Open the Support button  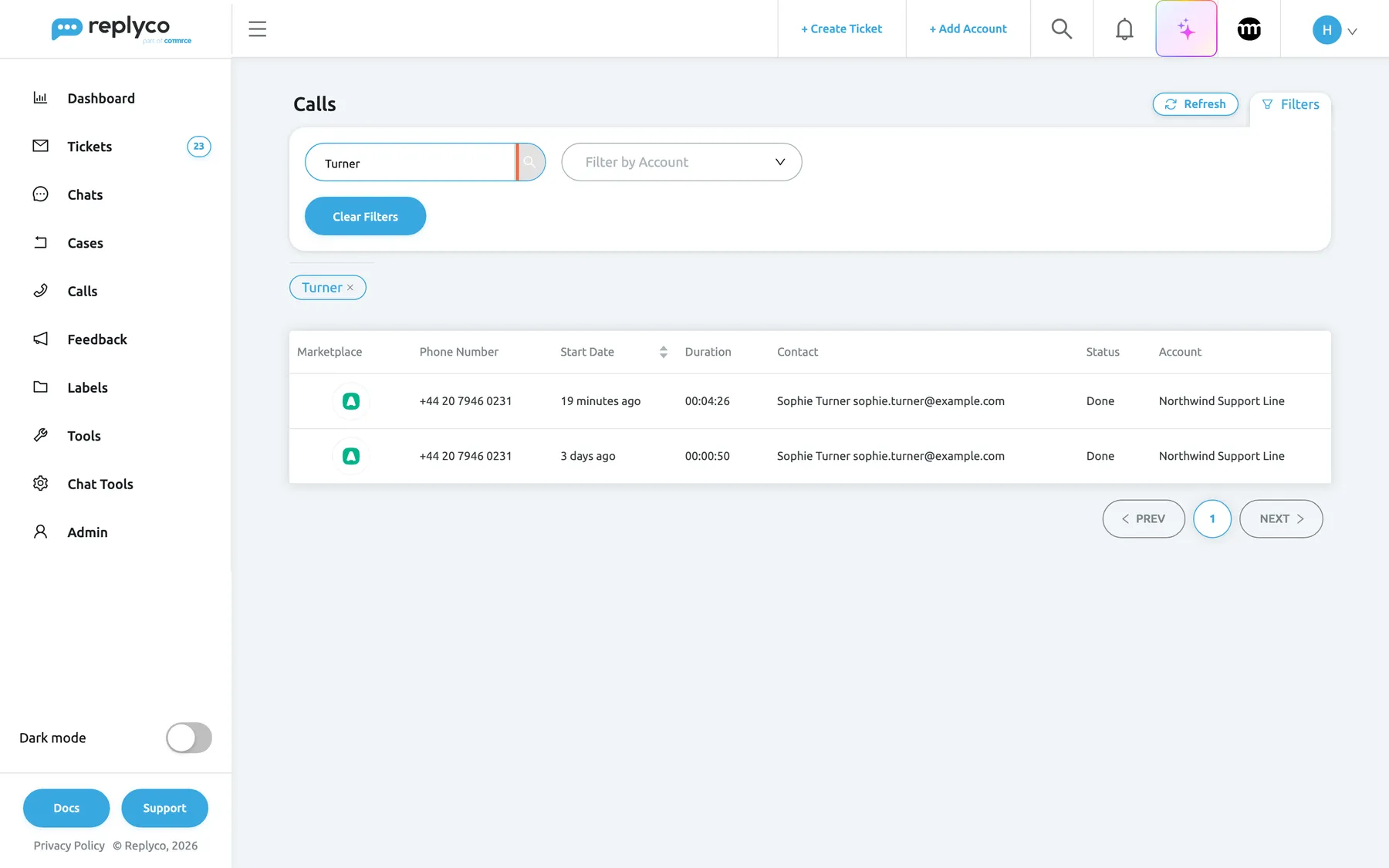click(x=164, y=808)
